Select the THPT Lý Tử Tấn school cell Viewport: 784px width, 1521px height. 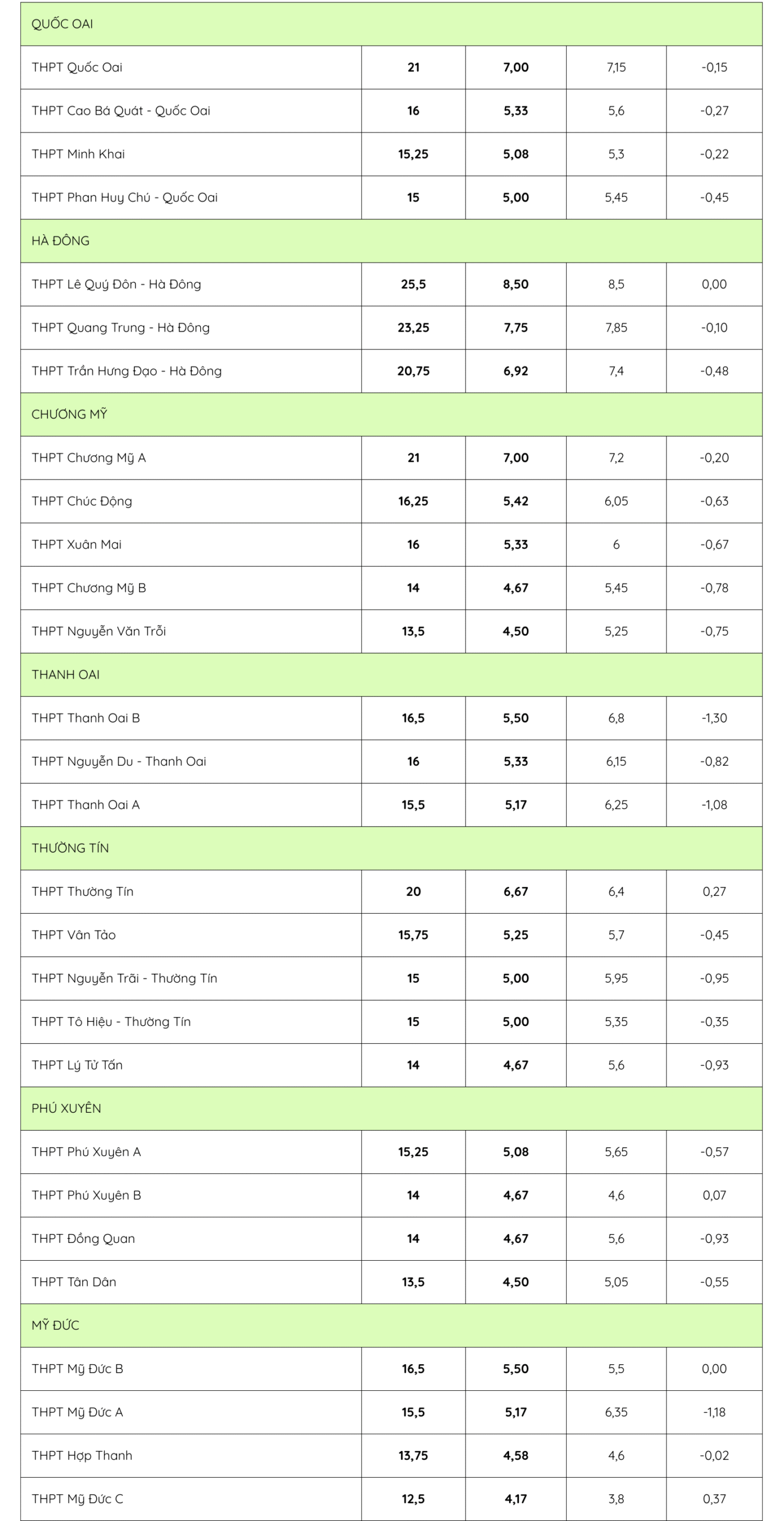(77, 1065)
